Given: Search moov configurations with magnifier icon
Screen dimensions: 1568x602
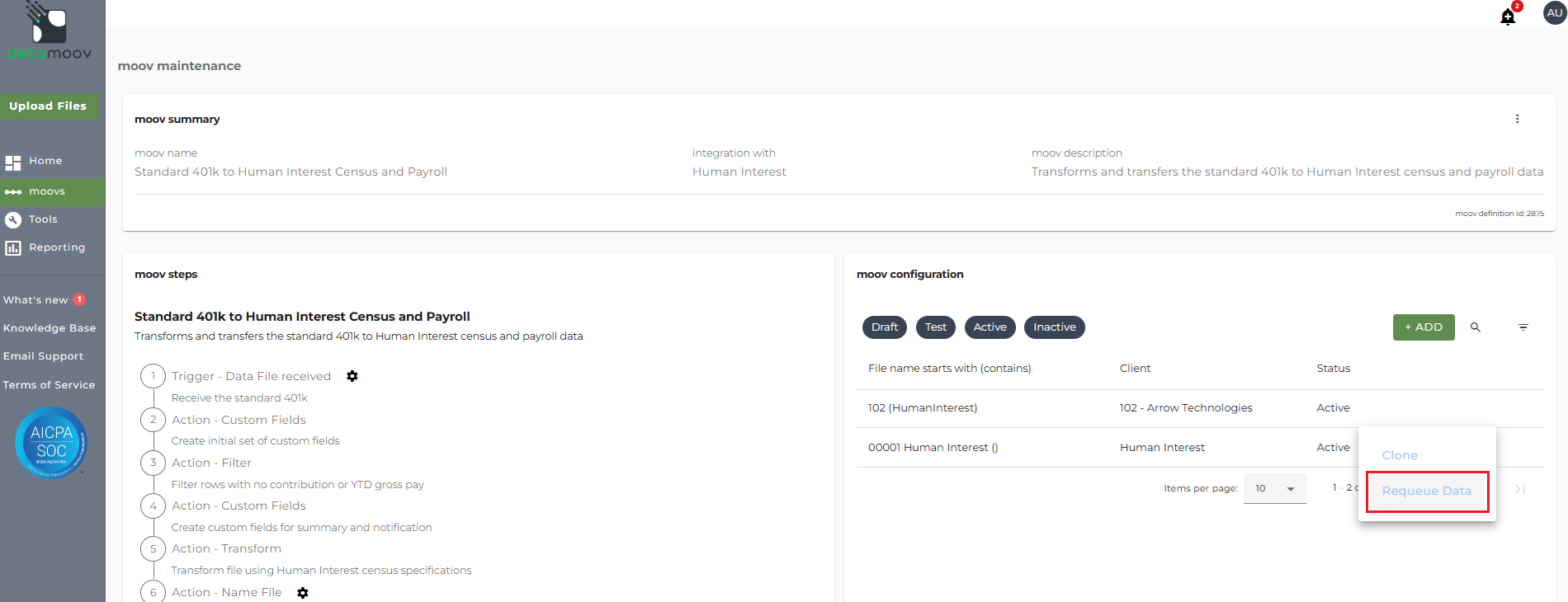Looking at the screenshot, I should click(x=1476, y=327).
